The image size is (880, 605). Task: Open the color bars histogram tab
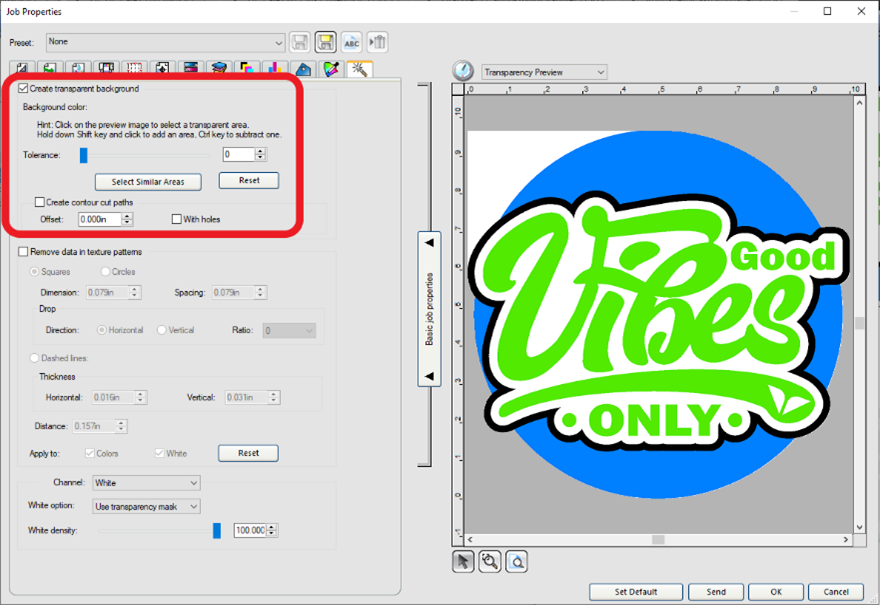coord(274,69)
